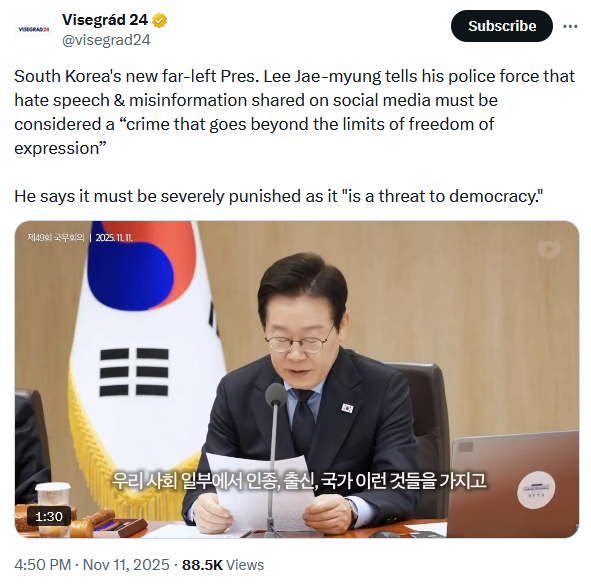Open the Visegrád 24 profile avatar
Screen dimensions: 591x584
click(34, 29)
